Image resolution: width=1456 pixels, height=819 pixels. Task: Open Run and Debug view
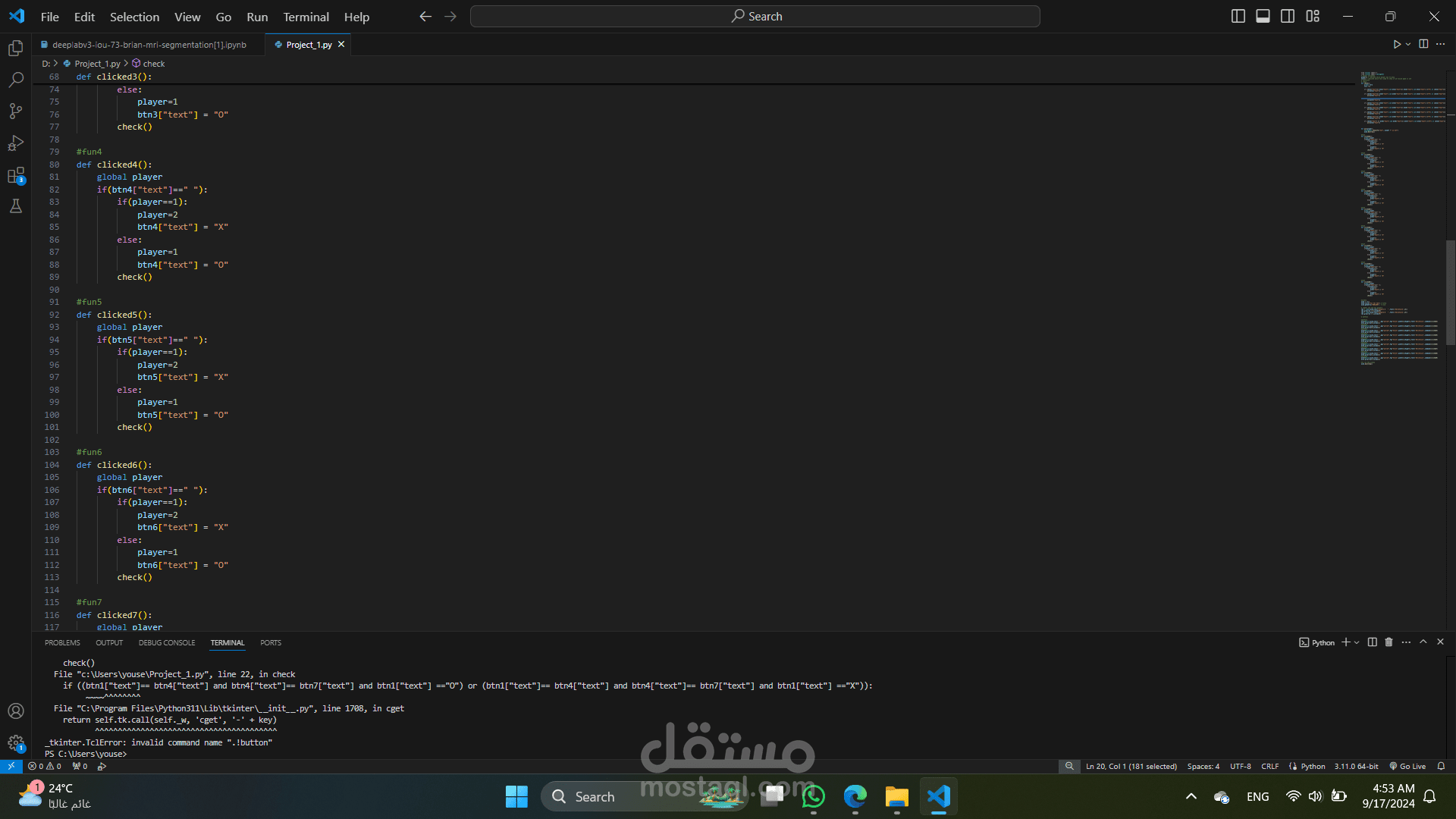coord(16,143)
